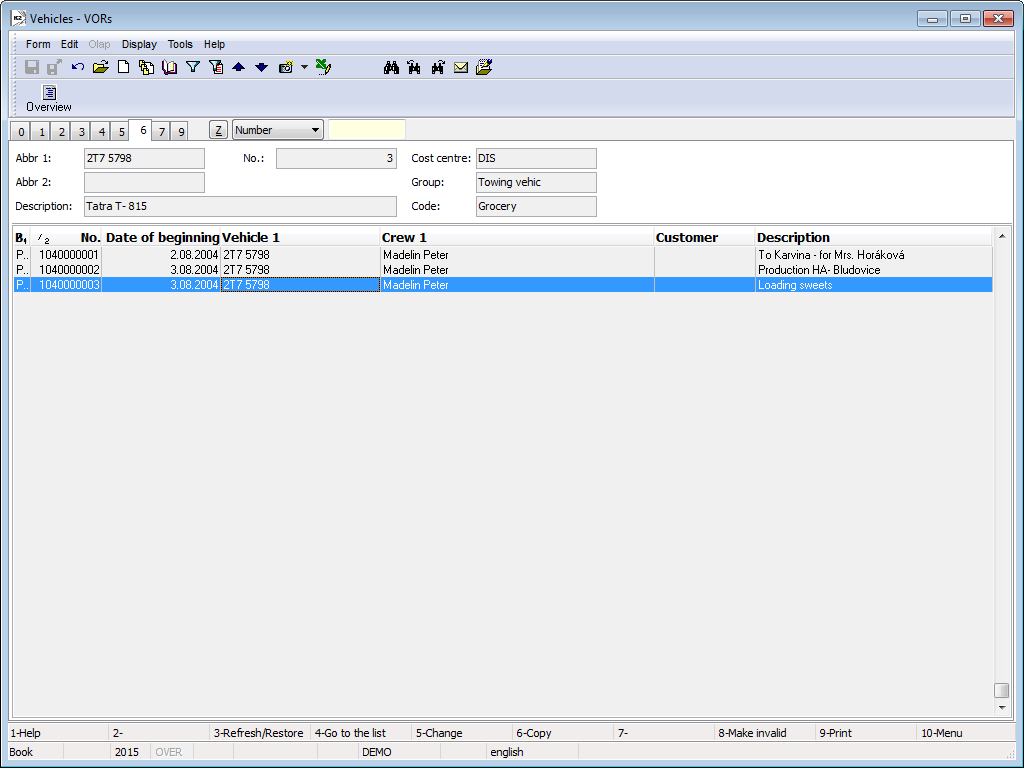
Task: Select row number 1040000001
Action: click(x=503, y=255)
